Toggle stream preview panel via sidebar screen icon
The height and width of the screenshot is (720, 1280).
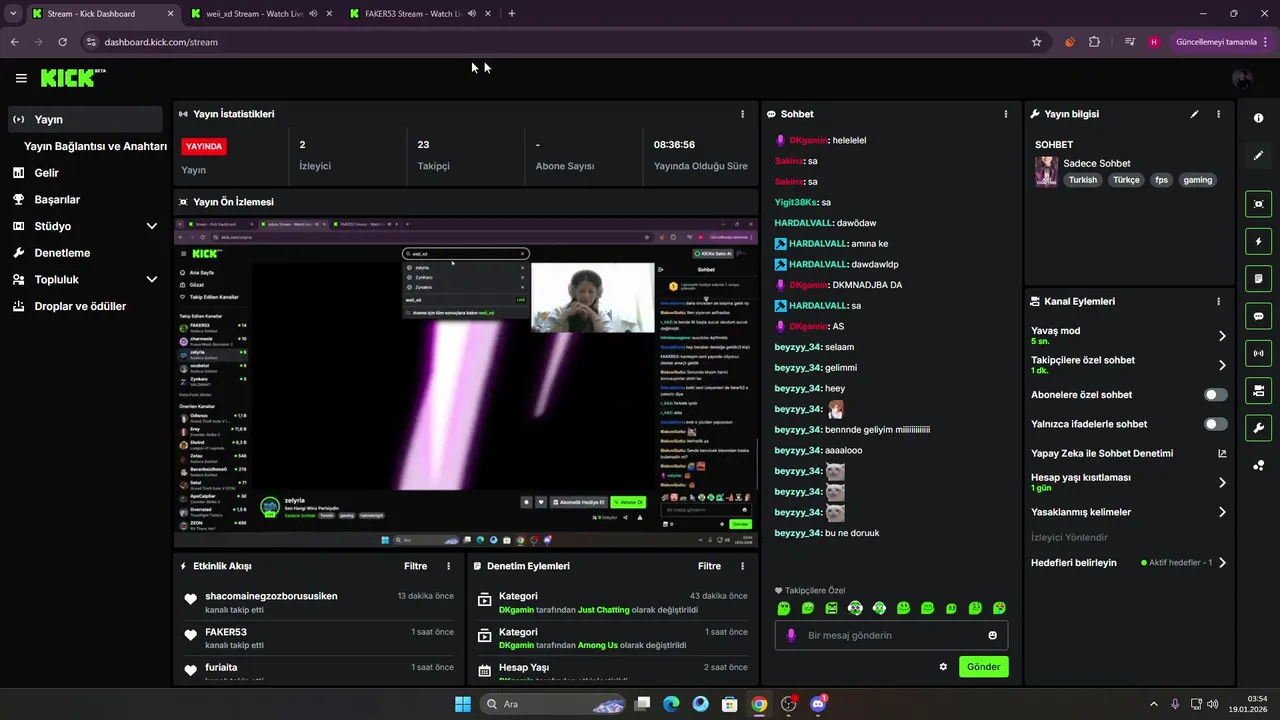click(x=1258, y=204)
